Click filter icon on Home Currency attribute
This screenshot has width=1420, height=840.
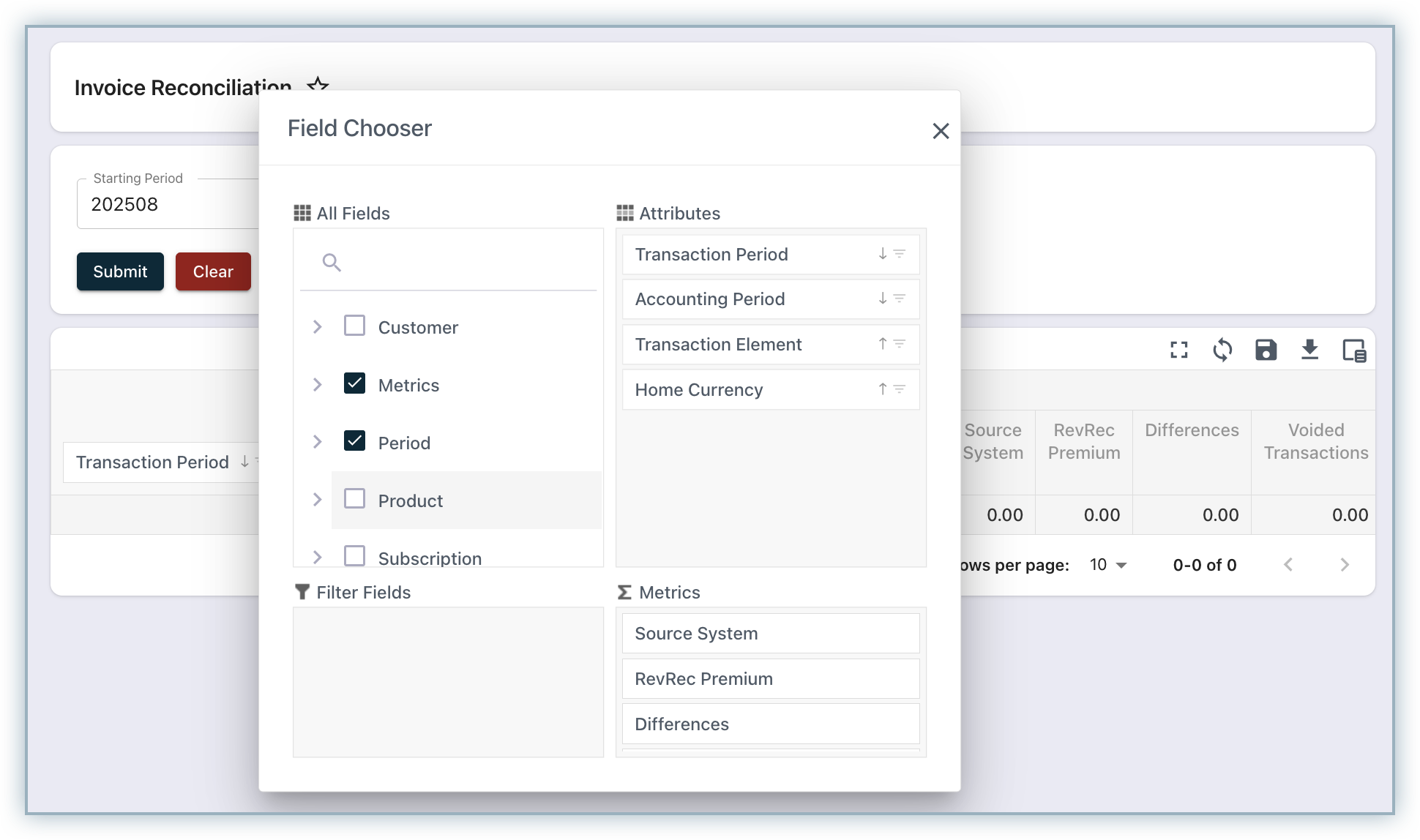tap(900, 389)
